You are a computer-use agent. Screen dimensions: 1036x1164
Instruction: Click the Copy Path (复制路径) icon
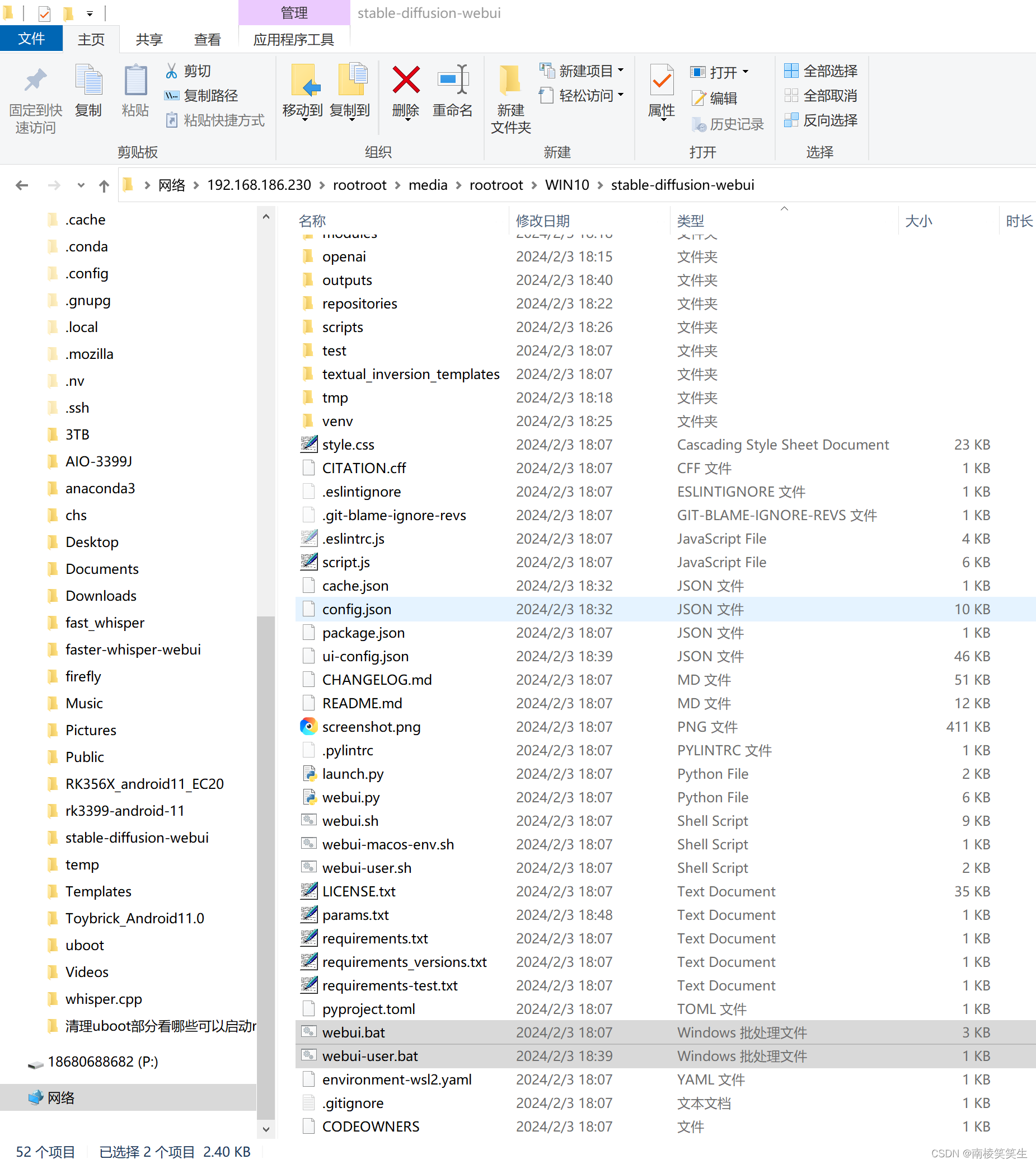(x=171, y=96)
